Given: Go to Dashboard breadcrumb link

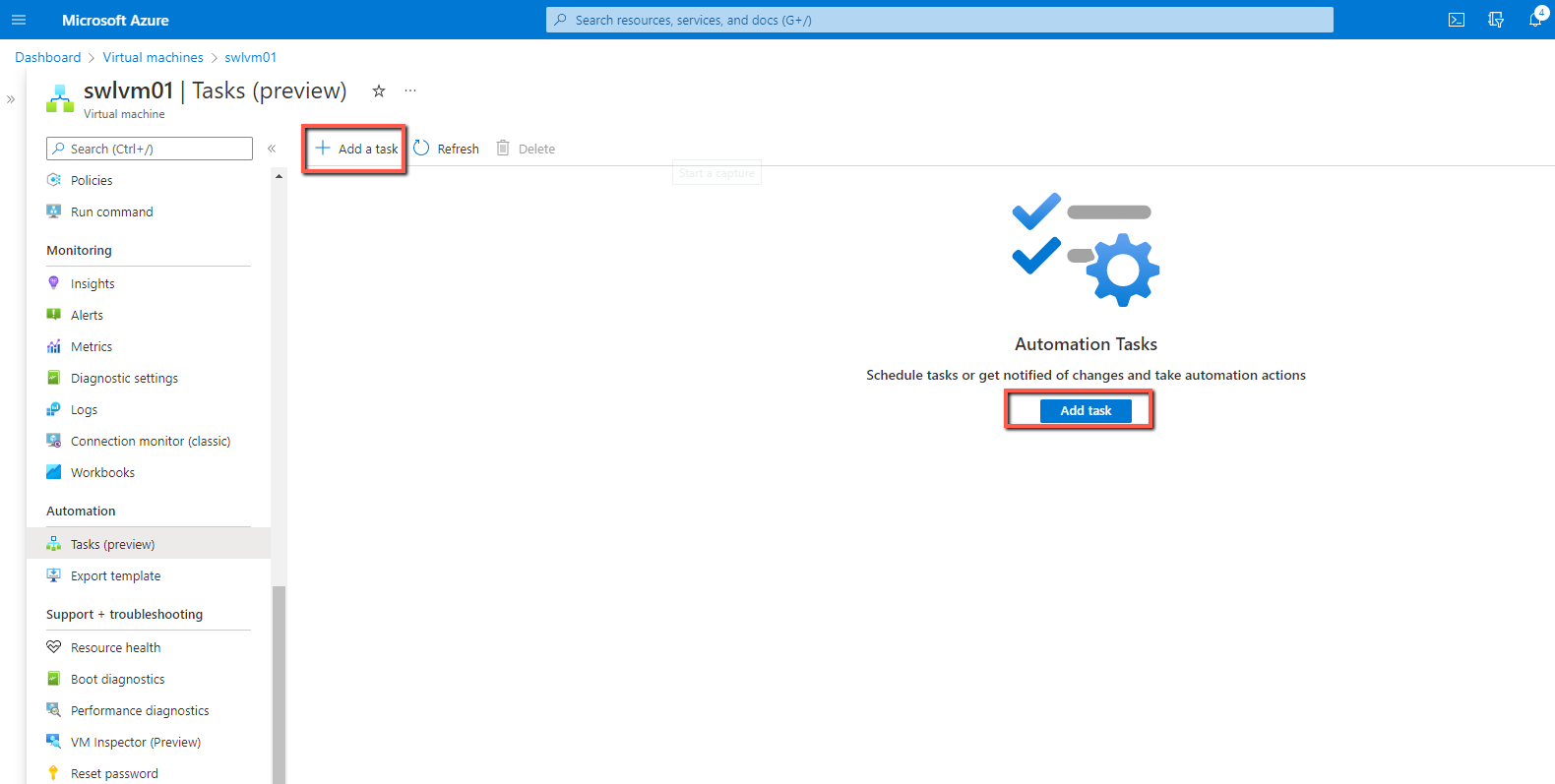Looking at the screenshot, I should 48,57.
